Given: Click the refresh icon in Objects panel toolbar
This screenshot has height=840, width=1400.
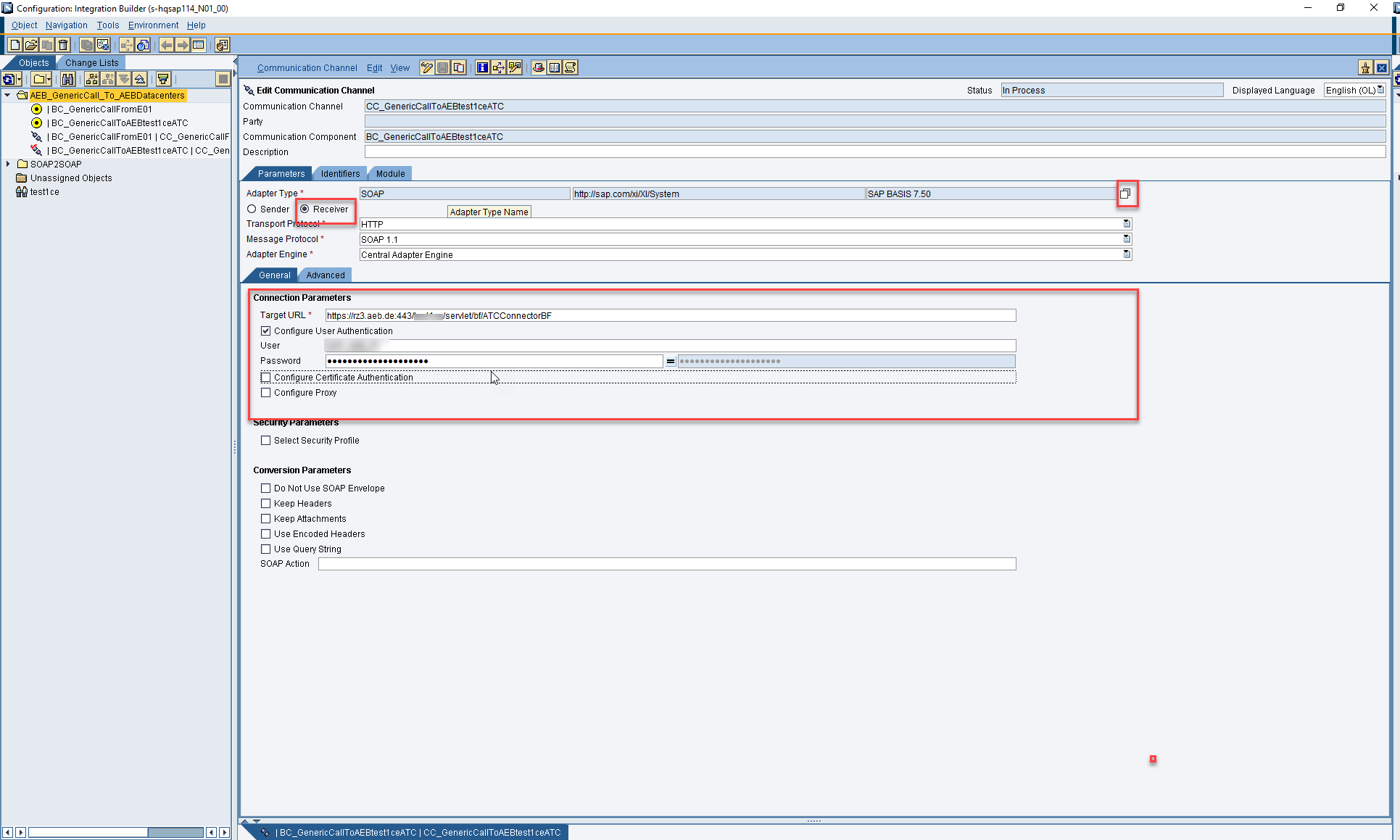Looking at the screenshot, I should (10, 79).
